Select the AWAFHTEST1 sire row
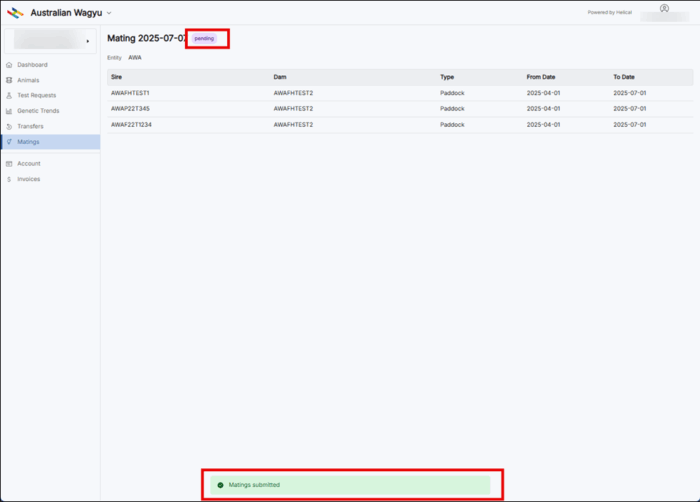The image size is (700, 502). point(130,92)
